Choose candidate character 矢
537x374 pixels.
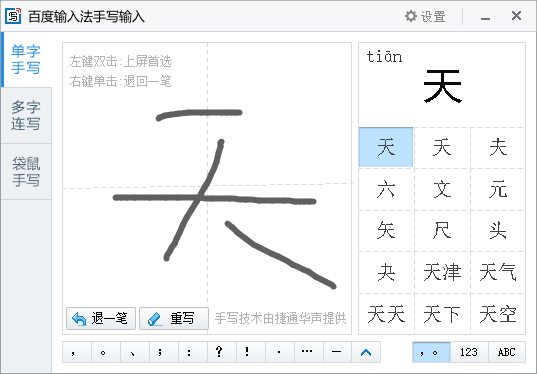[386, 230]
